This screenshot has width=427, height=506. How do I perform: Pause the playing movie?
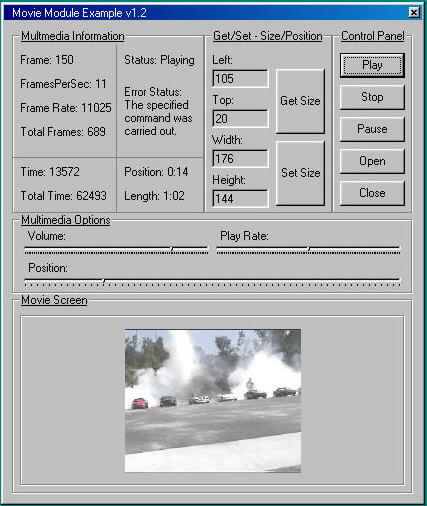coord(372,129)
